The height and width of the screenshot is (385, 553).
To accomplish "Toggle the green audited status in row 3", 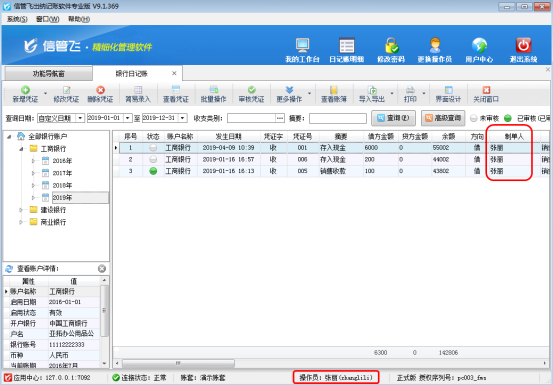I will point(153,171).
